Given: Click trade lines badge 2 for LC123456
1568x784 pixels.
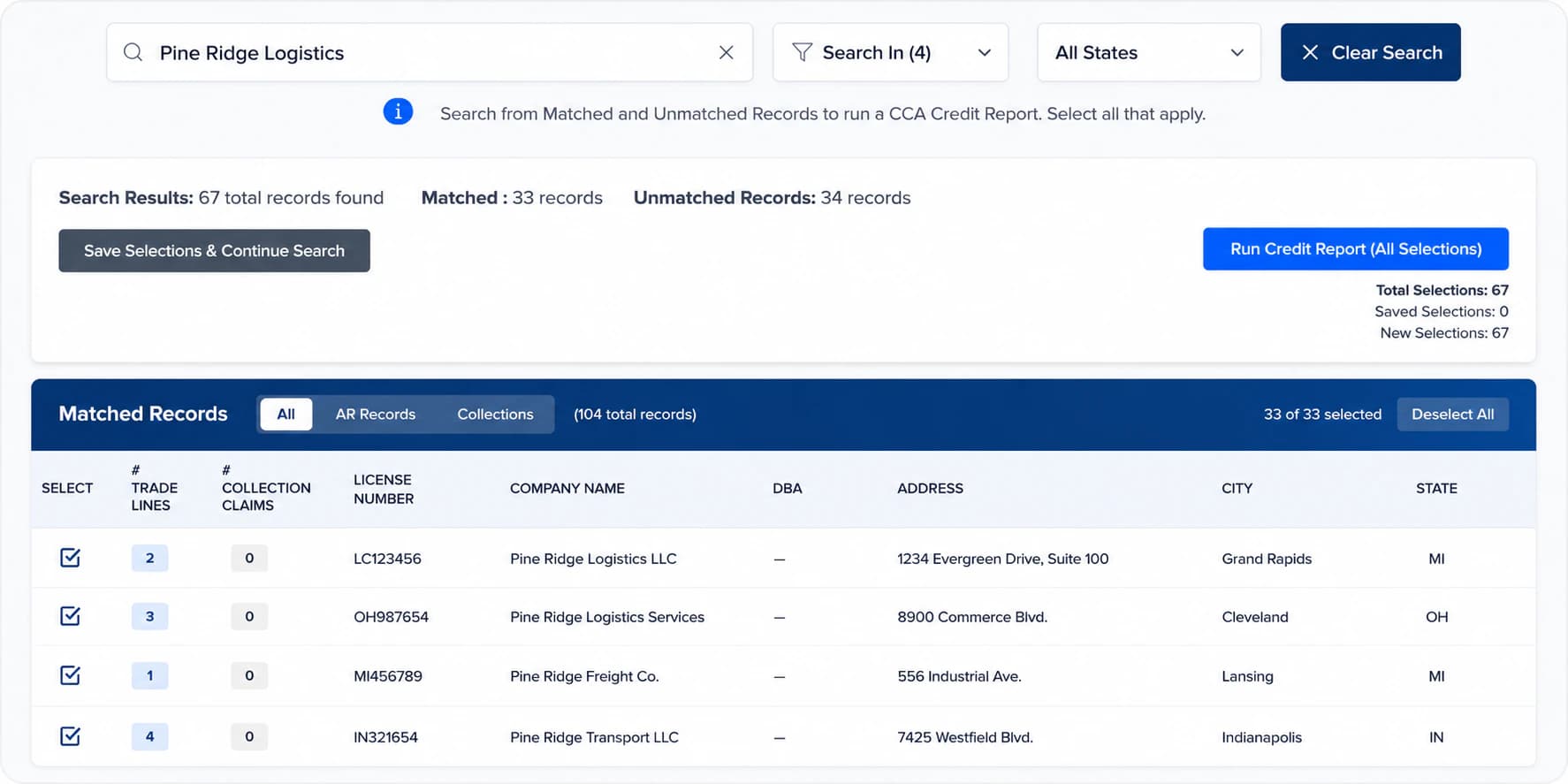Looking at the screenshot, I should pyautogui.click(x=149, y=558).
